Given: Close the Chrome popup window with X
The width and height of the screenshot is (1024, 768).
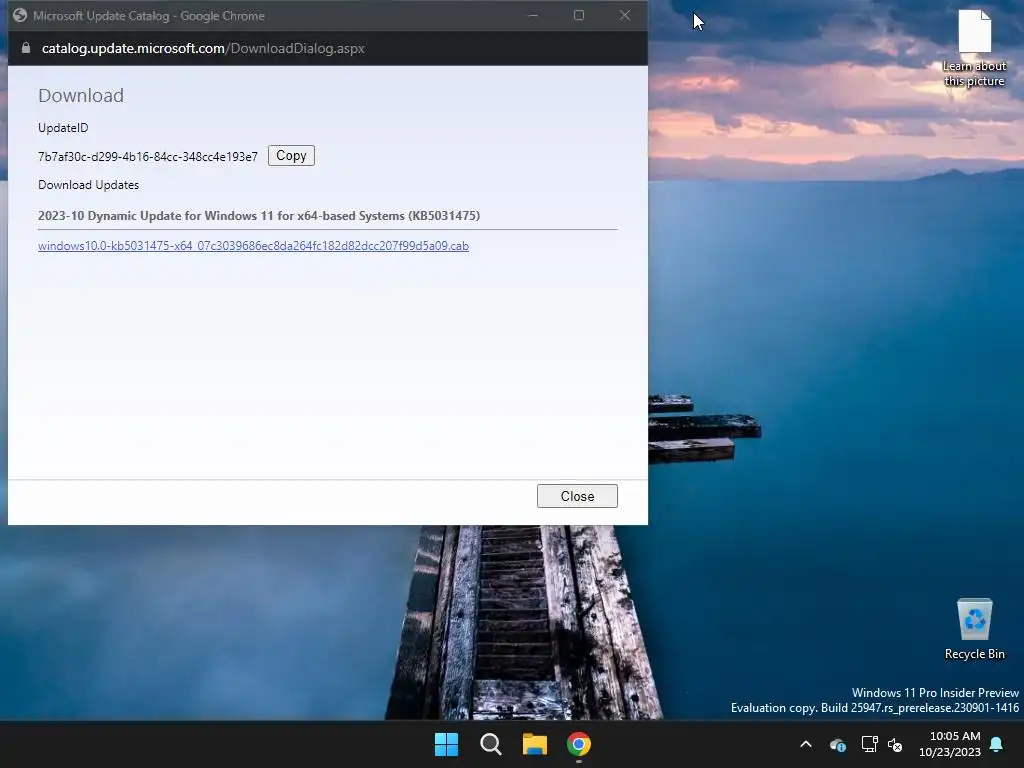Looking at the screenshot, I should (625, 15).
